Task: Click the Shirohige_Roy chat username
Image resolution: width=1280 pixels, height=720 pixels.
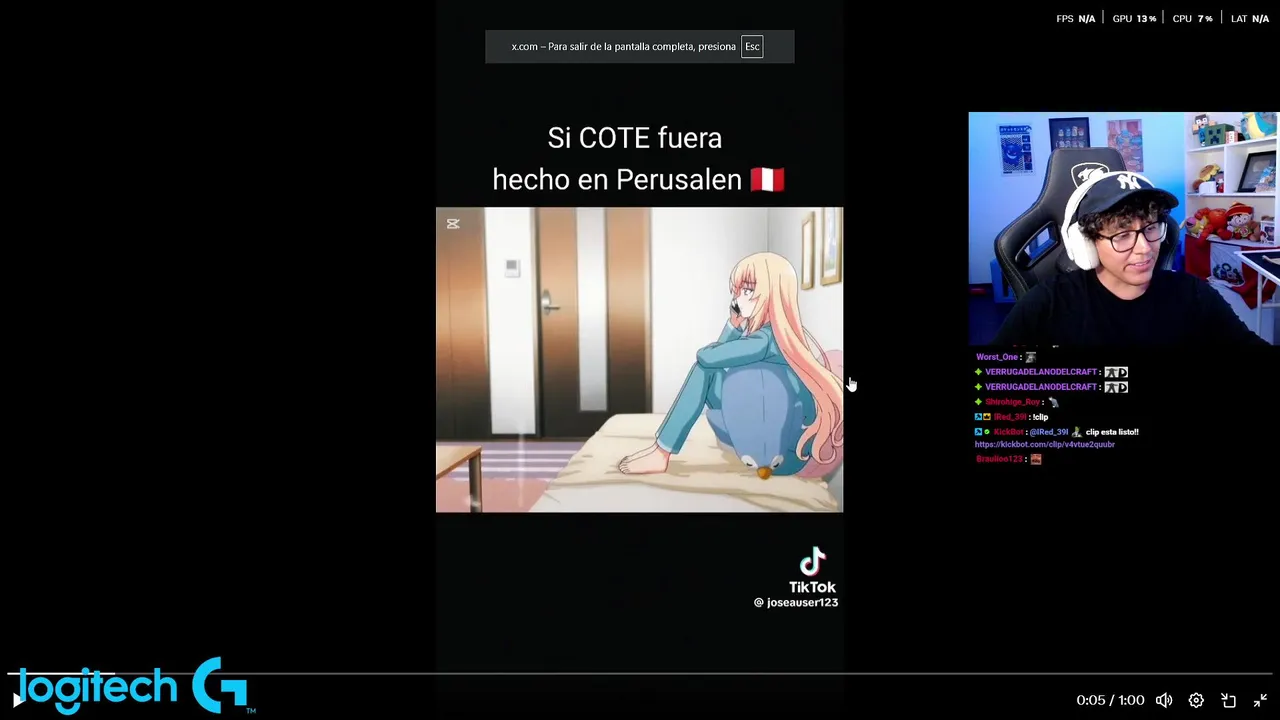Action: (1012, 402)
